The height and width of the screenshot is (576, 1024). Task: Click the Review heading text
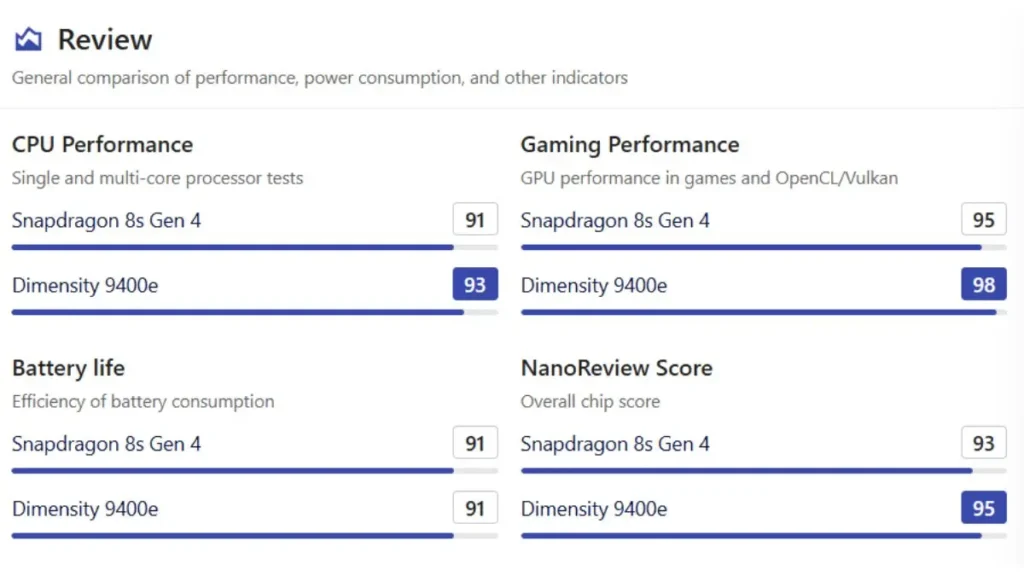pos(105,40)
